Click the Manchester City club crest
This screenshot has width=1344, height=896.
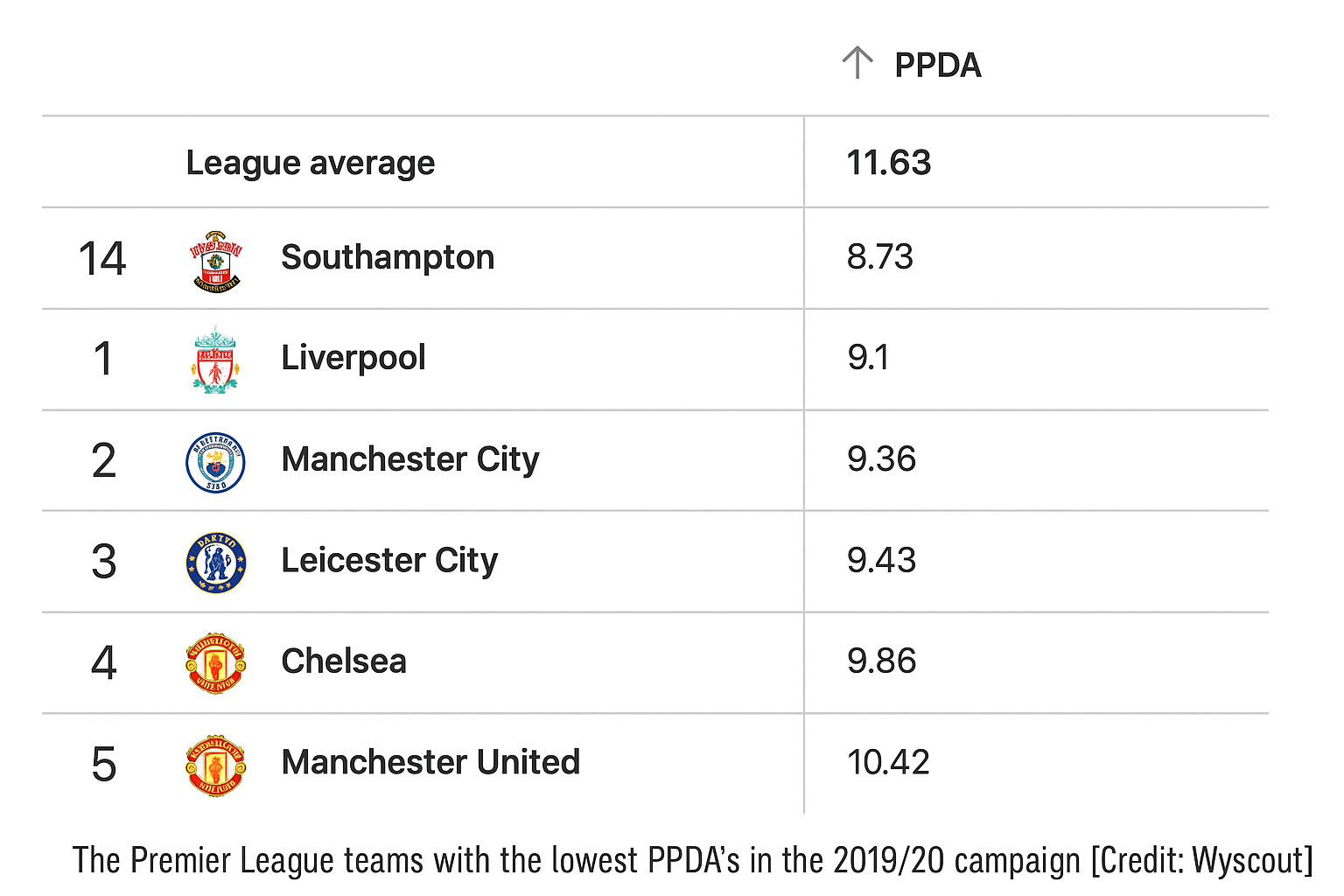click(x=215, y=462)
